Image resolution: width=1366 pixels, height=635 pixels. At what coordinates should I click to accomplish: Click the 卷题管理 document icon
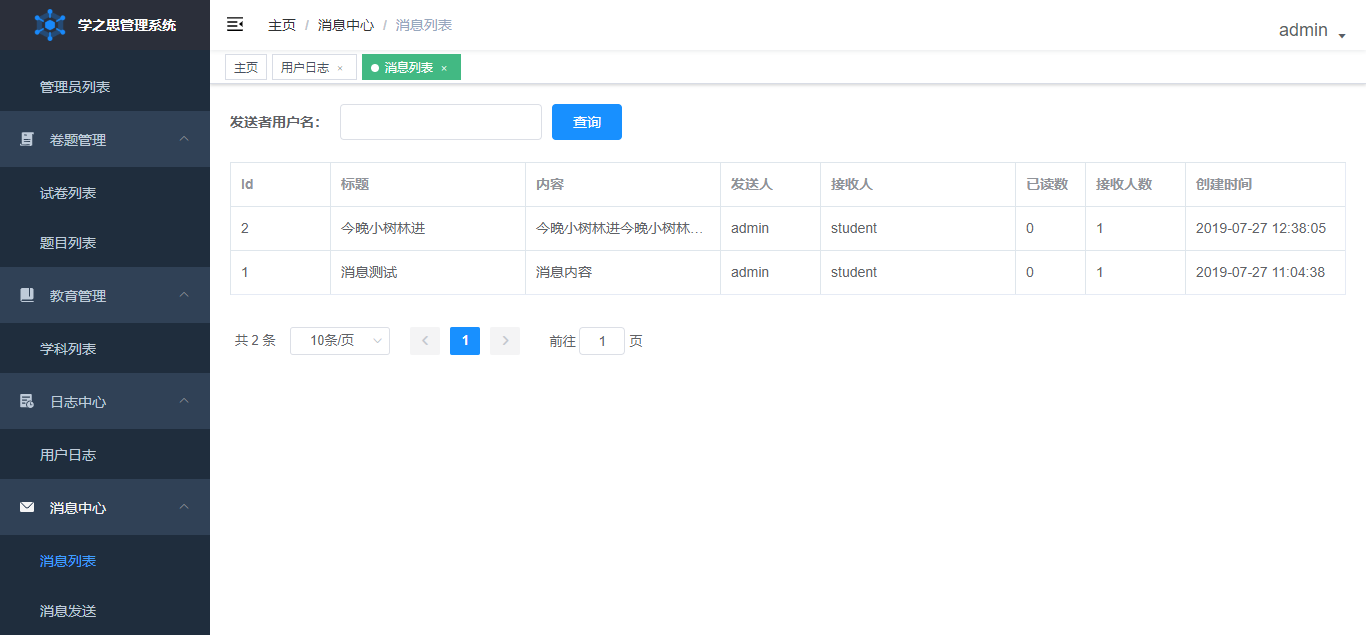[27, 140]
